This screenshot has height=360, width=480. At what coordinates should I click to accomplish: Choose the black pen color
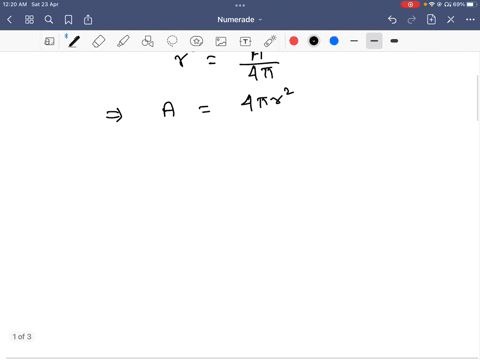coord(314,41)
